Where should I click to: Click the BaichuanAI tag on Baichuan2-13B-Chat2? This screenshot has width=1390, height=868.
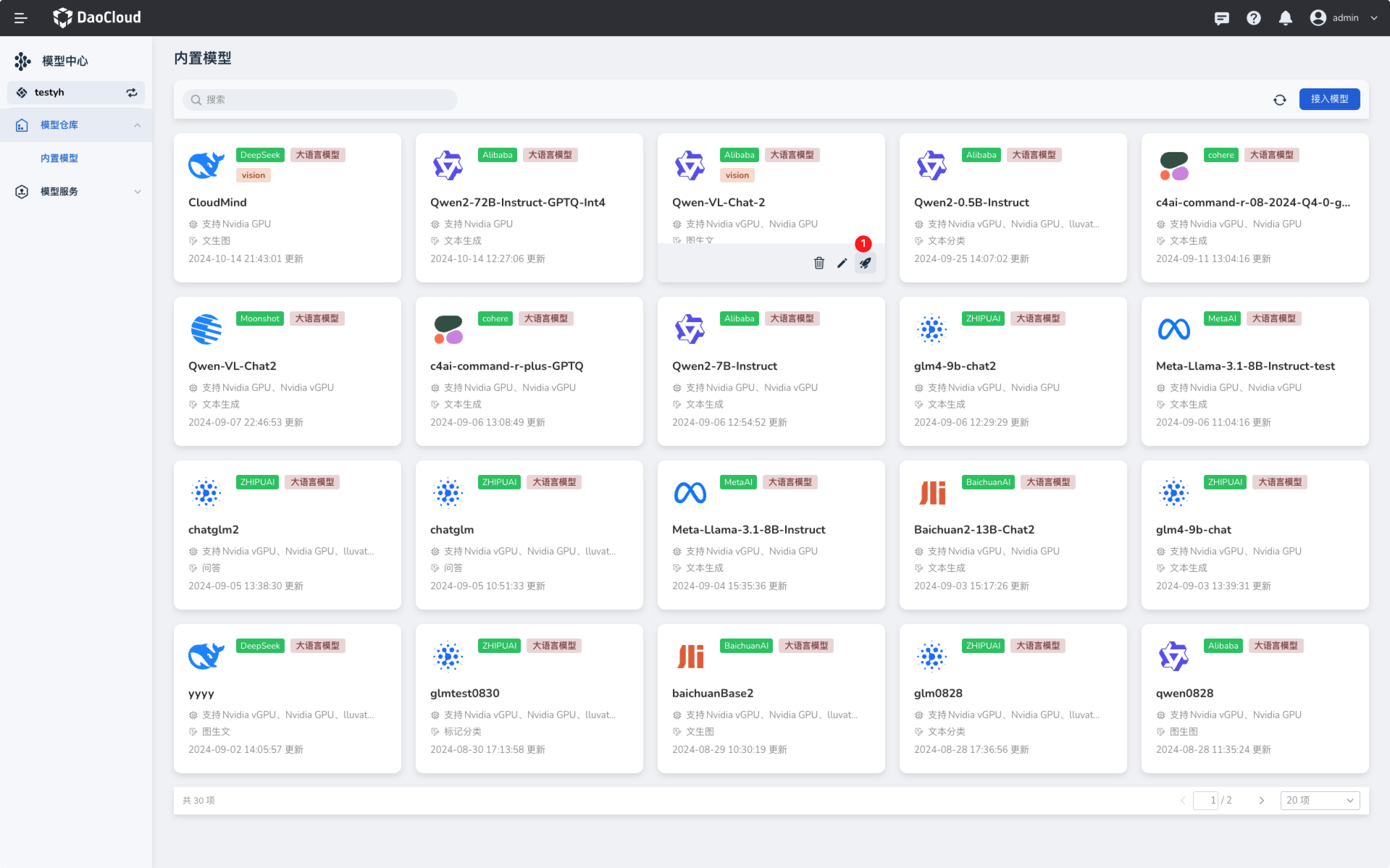pyautogui.click(x=988, y=482)
